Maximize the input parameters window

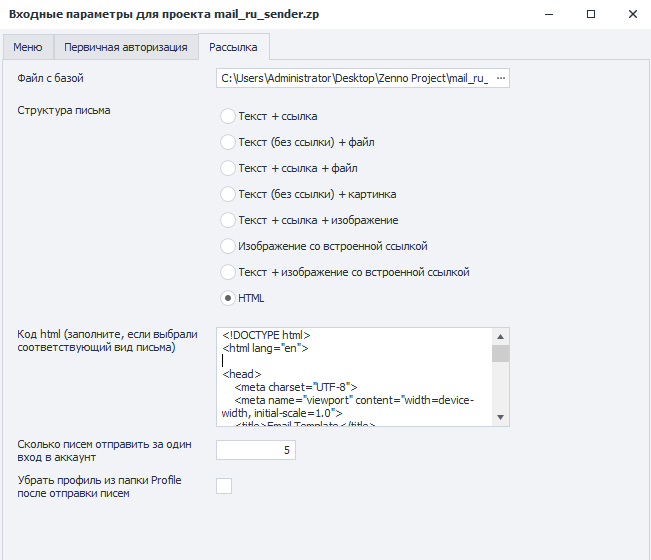(591, 15)
